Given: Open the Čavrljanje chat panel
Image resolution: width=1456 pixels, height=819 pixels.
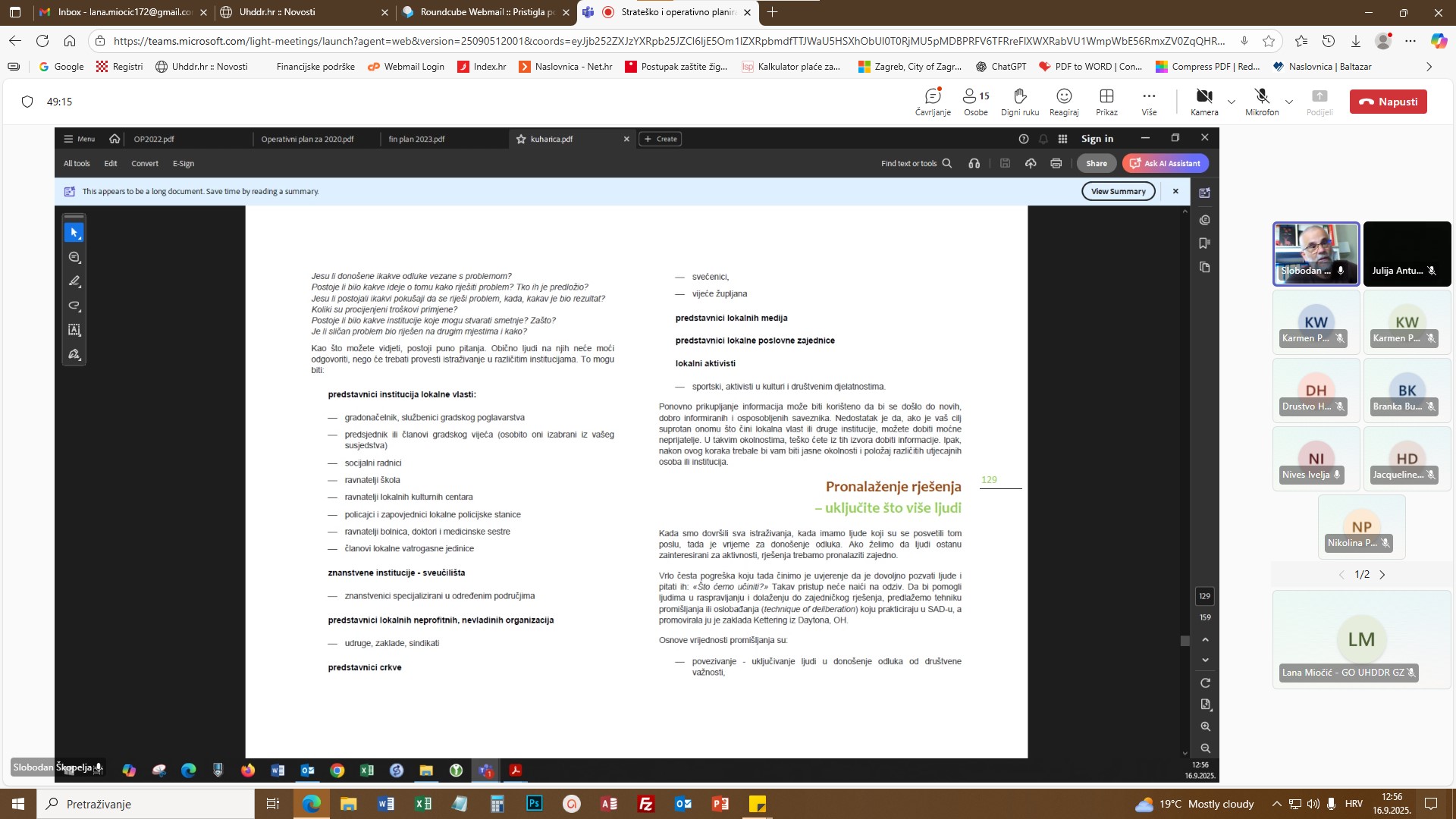Looking at the screenshot, I should (x=932, y=102).
